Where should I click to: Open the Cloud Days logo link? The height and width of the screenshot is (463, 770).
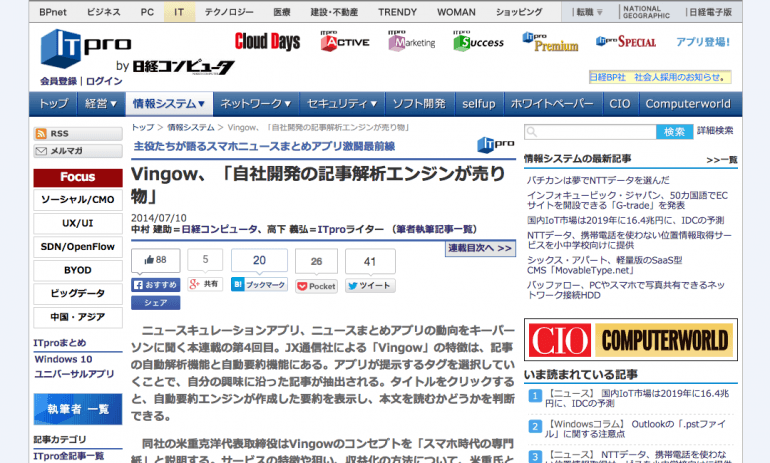(x=267, y=42)
